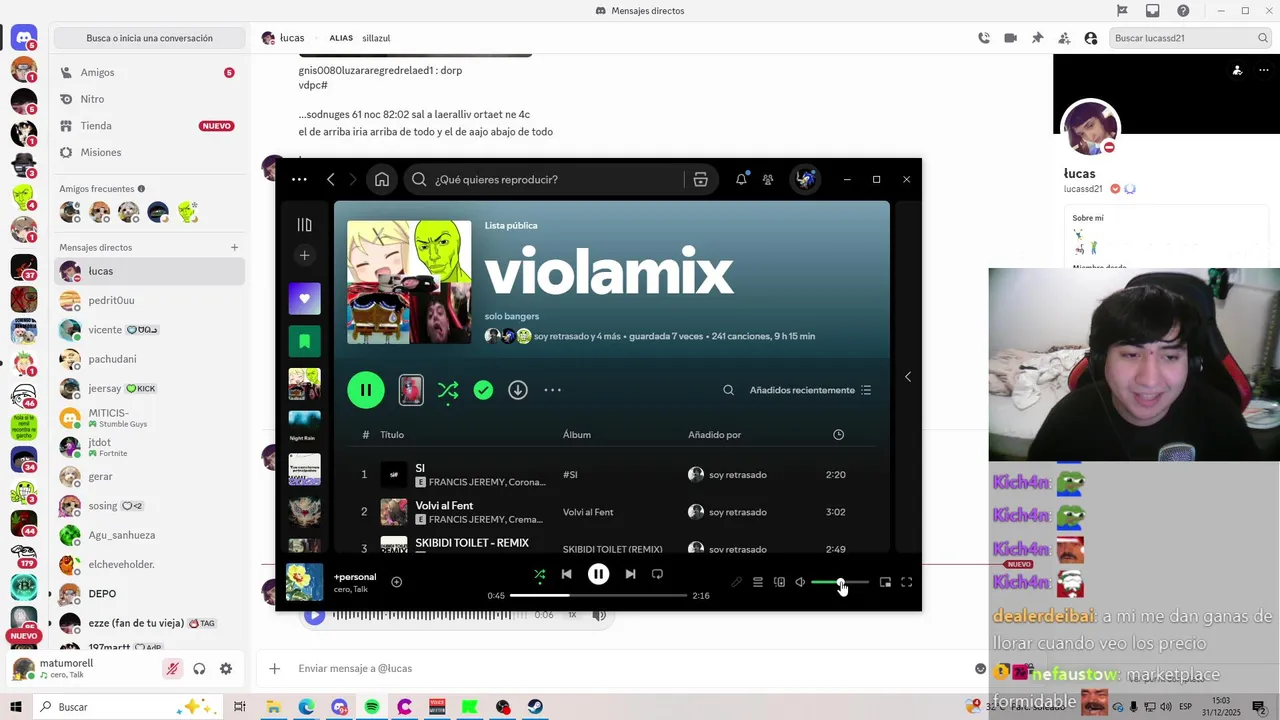
Task: Toggle shuffle in playlist header
Action: (x=448, y=390)
